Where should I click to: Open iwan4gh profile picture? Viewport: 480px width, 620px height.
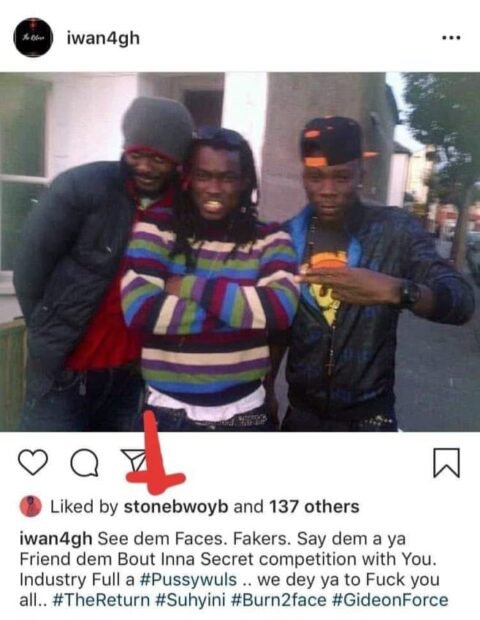(33, 37)
